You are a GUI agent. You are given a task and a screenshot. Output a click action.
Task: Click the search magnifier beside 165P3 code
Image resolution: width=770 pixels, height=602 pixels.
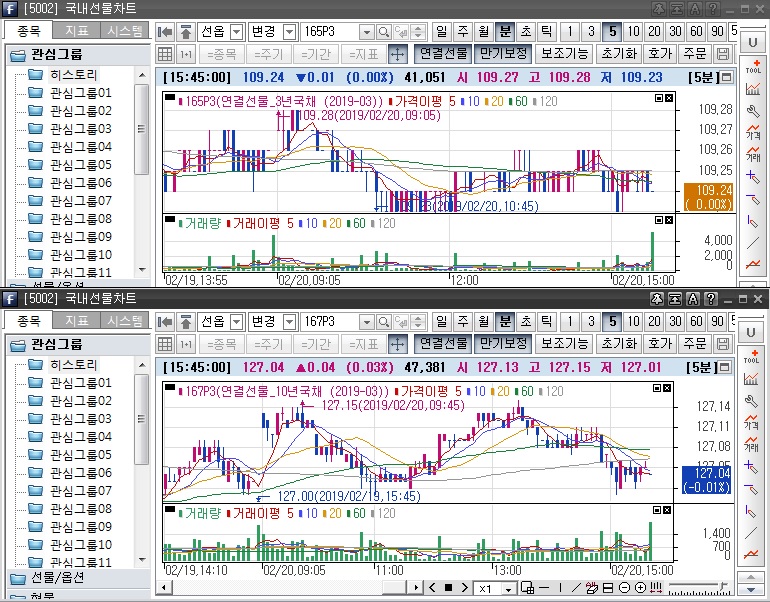click(x=383, y=31)
